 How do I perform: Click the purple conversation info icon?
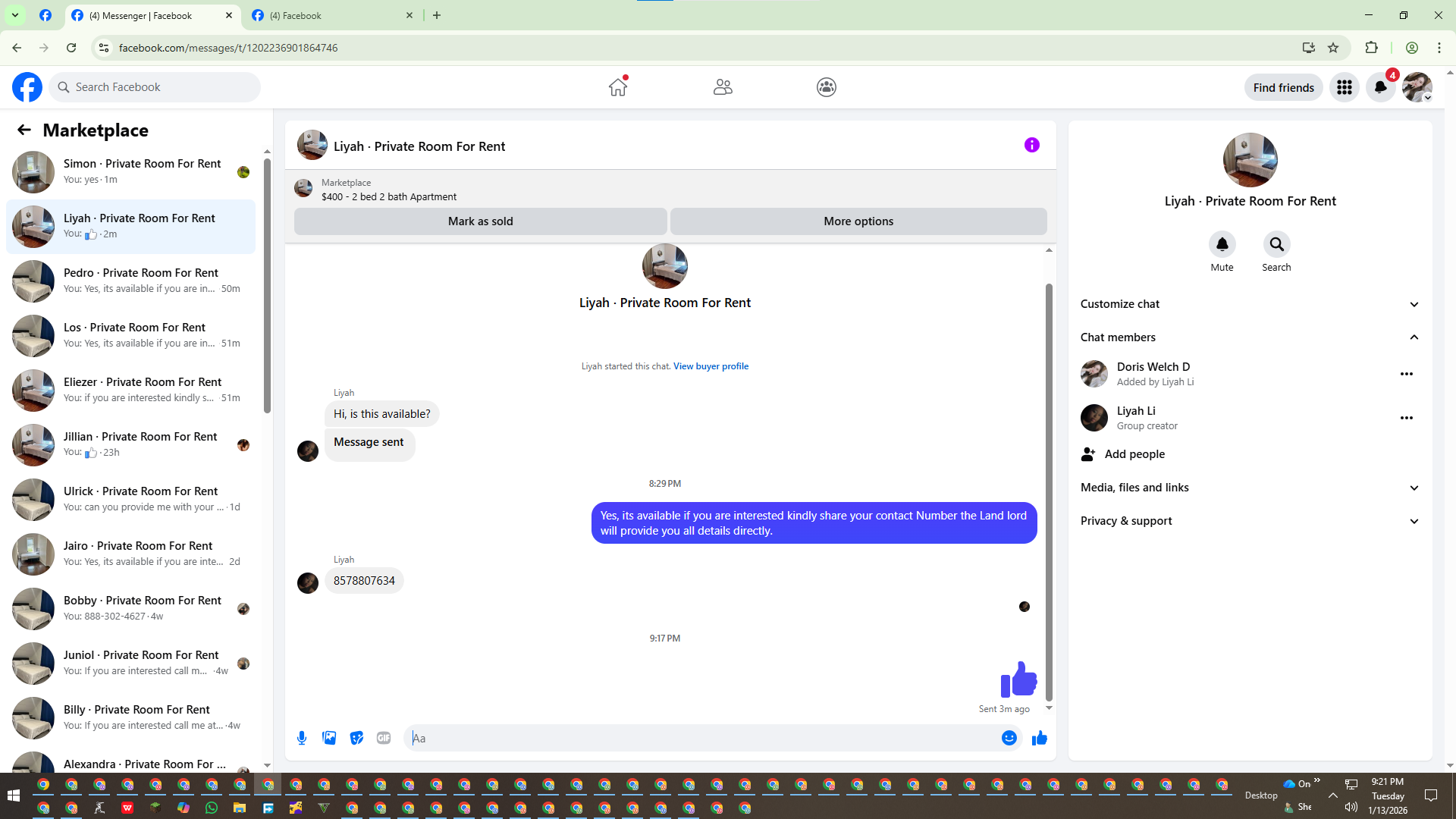click(x=1031, y=145)
